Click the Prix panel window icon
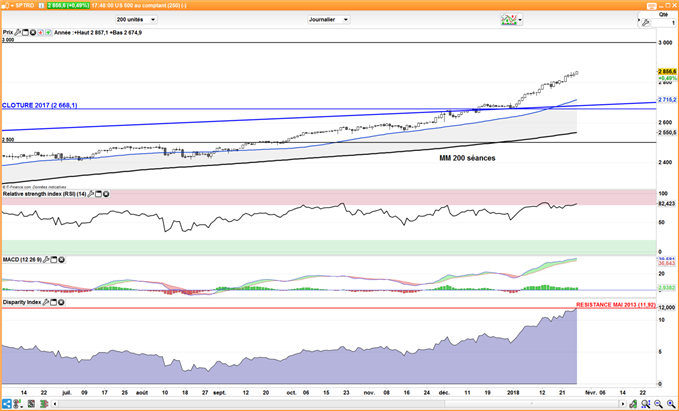 [x=25, y=32]
